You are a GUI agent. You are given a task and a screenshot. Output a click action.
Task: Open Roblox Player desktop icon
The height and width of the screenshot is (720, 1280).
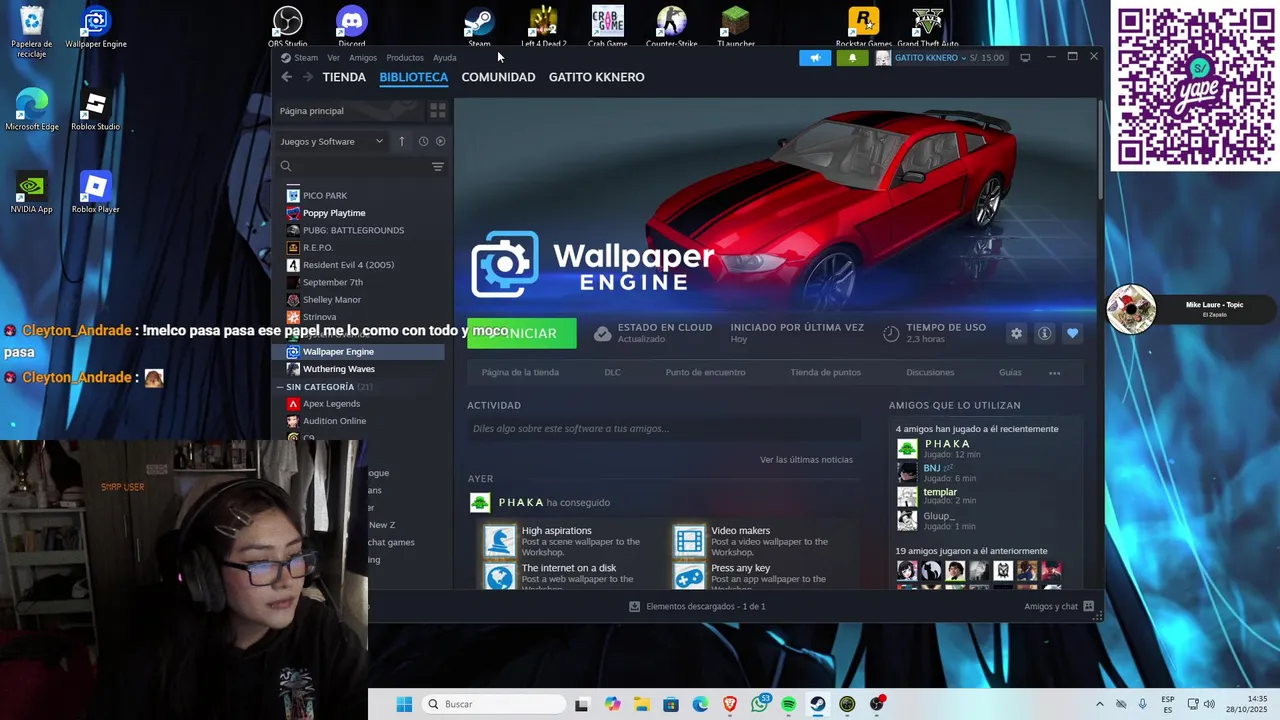(x=95, y=193)
